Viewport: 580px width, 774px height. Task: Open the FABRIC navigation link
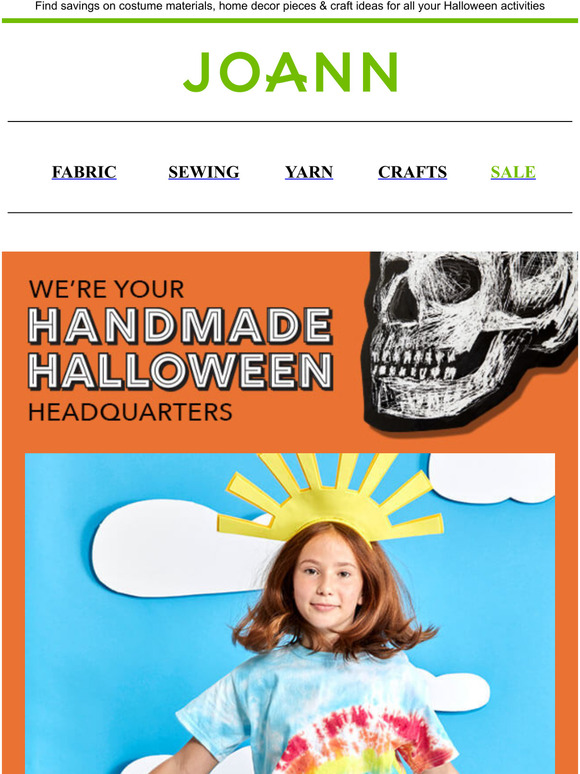pos(84,172)
